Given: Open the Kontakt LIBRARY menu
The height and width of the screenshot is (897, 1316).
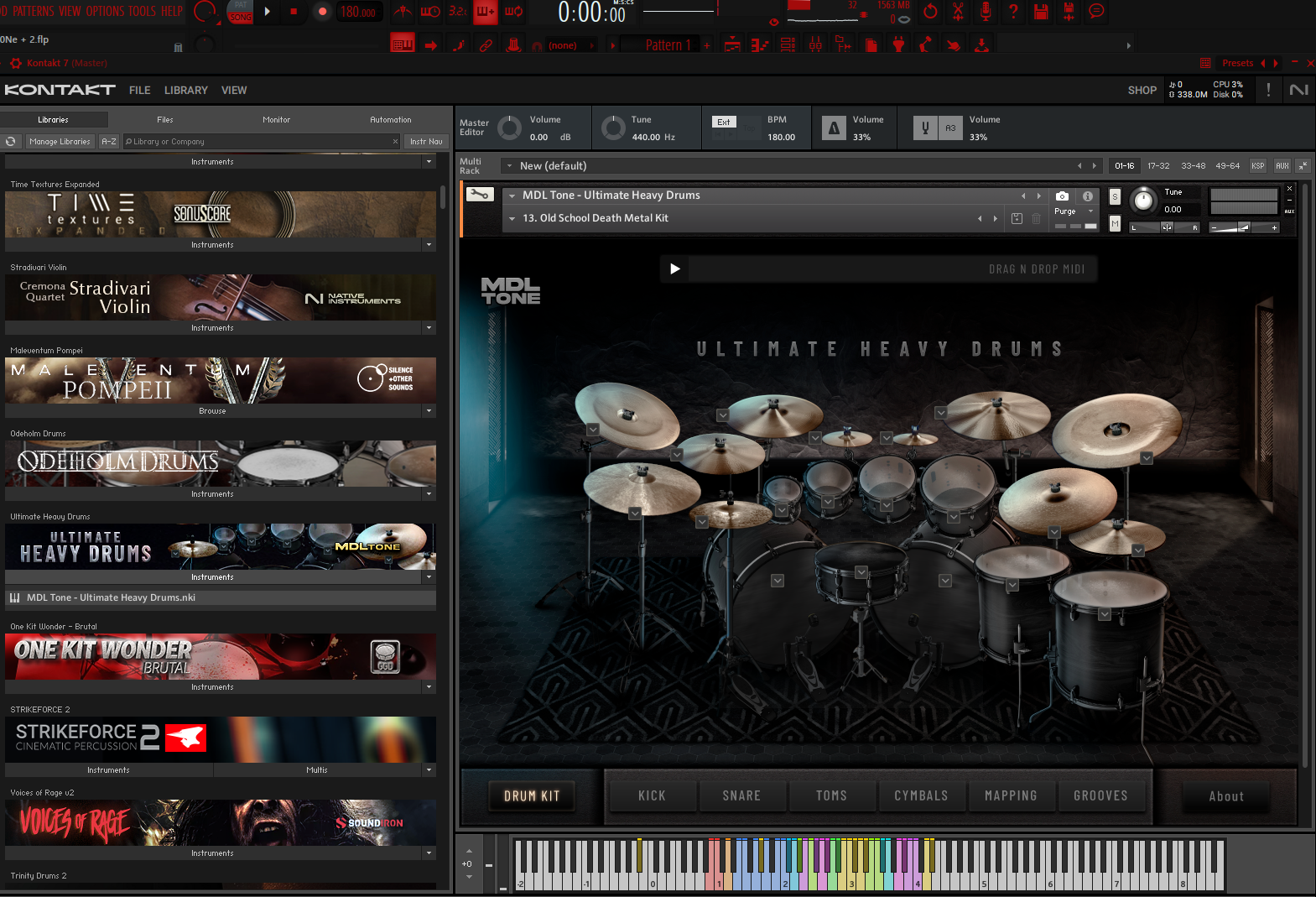Looking at the screenshot, I should point(185,90).
